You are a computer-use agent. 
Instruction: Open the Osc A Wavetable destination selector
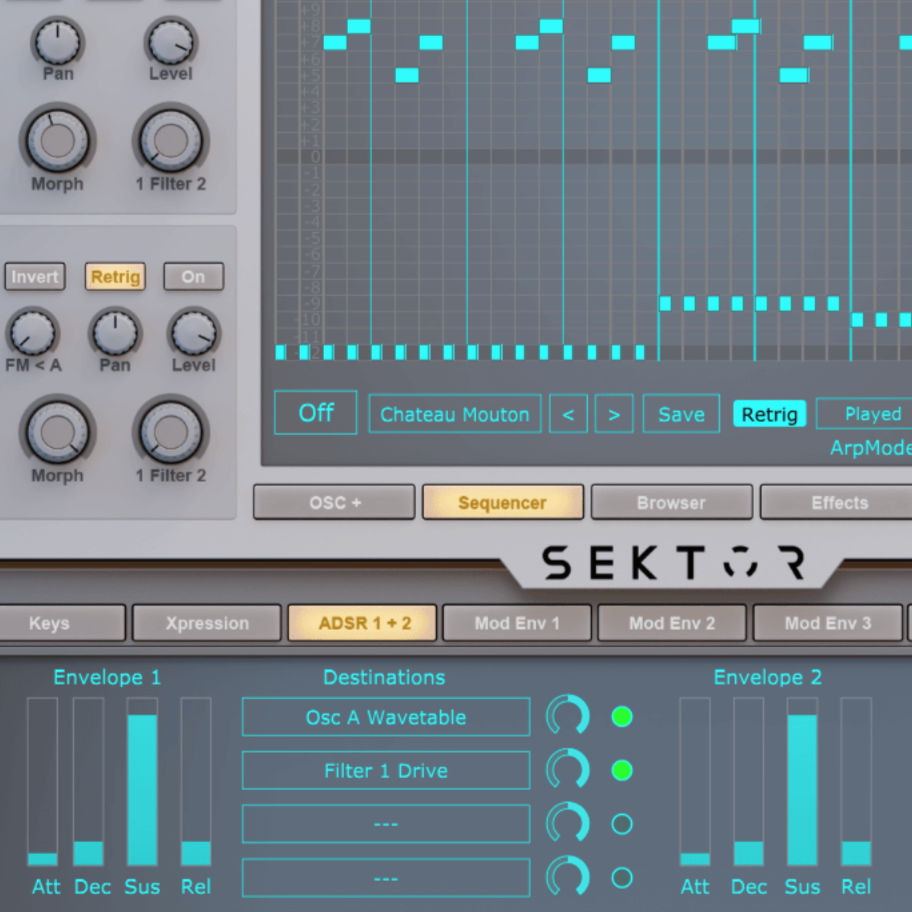point(385,717)
